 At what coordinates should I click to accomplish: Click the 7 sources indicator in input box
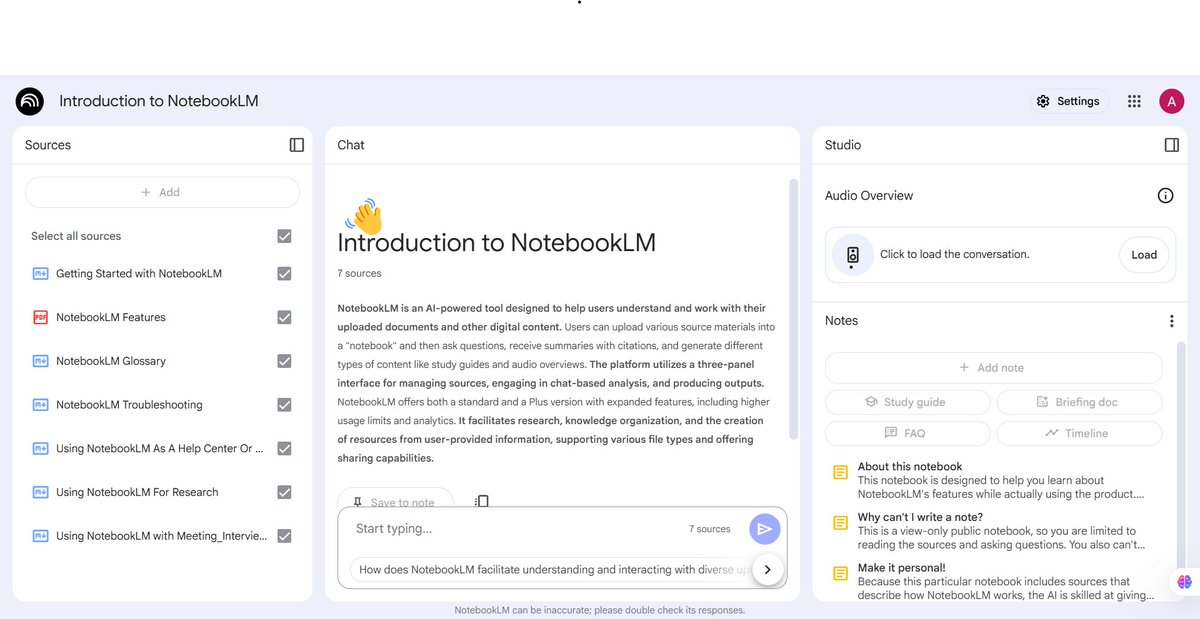710,529
